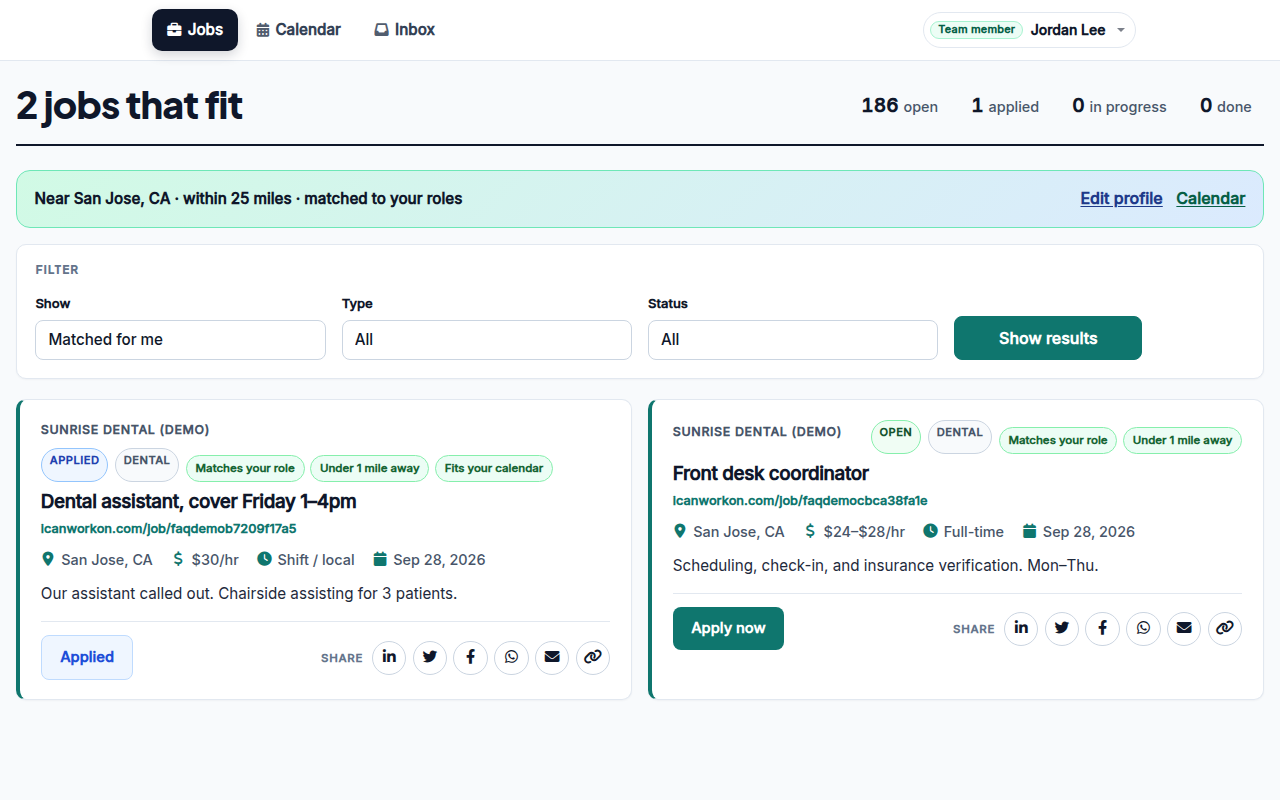Open the icanworkon.com/job/faqdemocbca38fa1e link

[800, 500]
